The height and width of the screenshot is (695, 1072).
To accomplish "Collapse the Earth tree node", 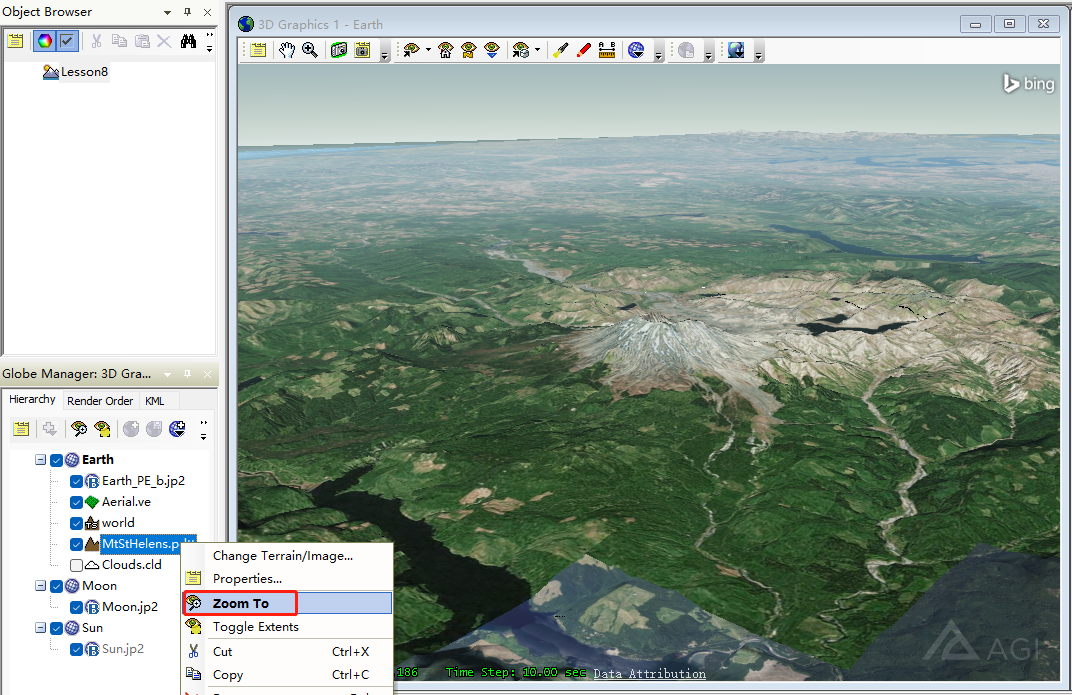I will click(x=41, y=460).
